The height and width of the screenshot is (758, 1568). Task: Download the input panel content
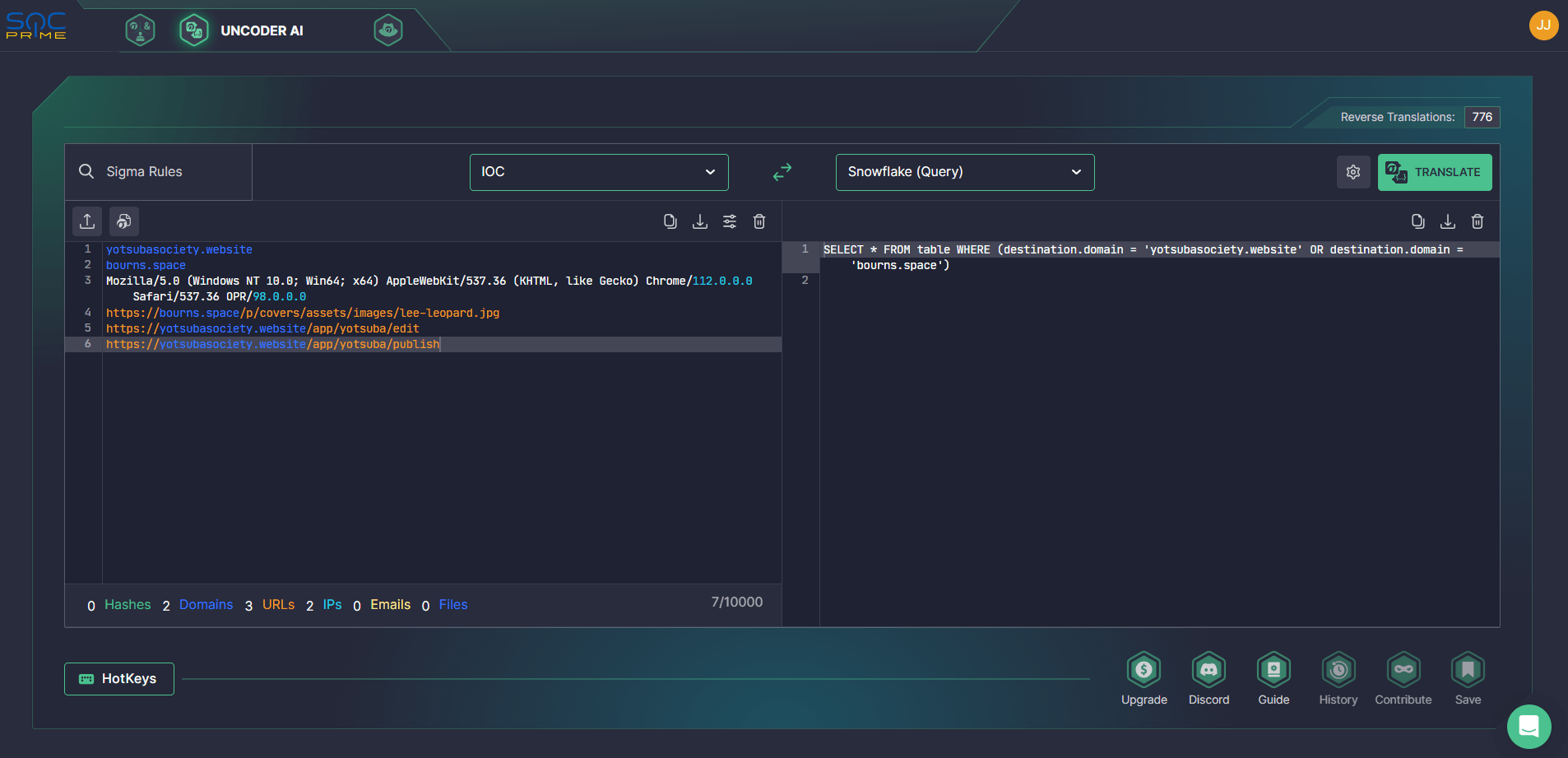click(x=699, y=221)
